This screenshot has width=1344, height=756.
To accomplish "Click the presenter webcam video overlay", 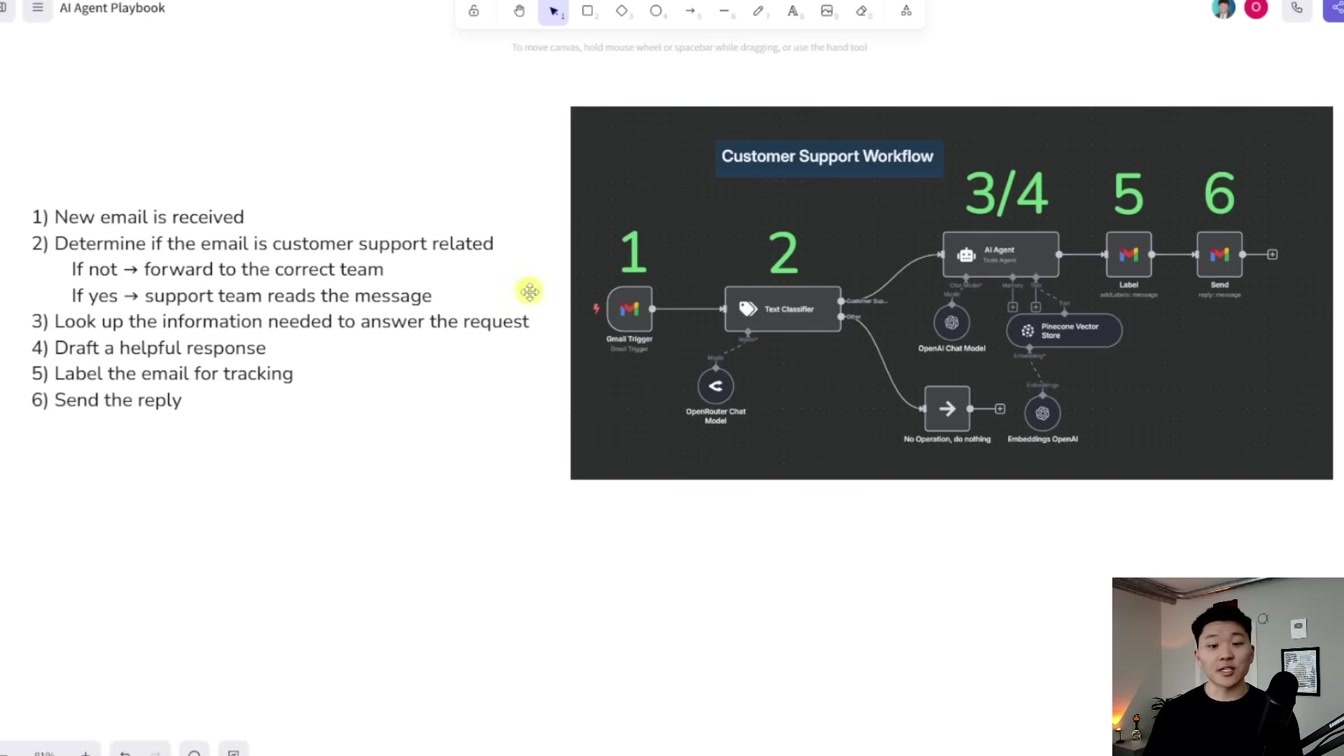I will click(1228, 667).
